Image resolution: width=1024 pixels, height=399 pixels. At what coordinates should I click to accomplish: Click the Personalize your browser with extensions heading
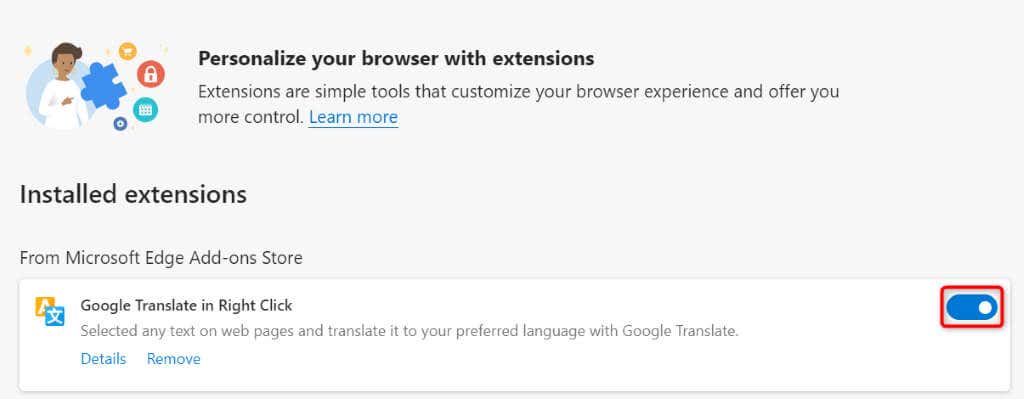click(x=396, y=58)
